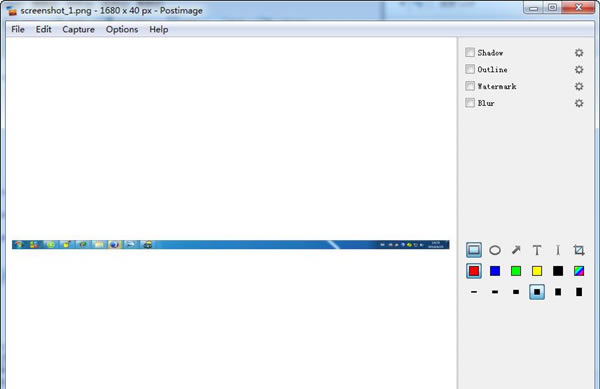Maximize the Postimage window
Screen dimensions: 600x389
552,8
